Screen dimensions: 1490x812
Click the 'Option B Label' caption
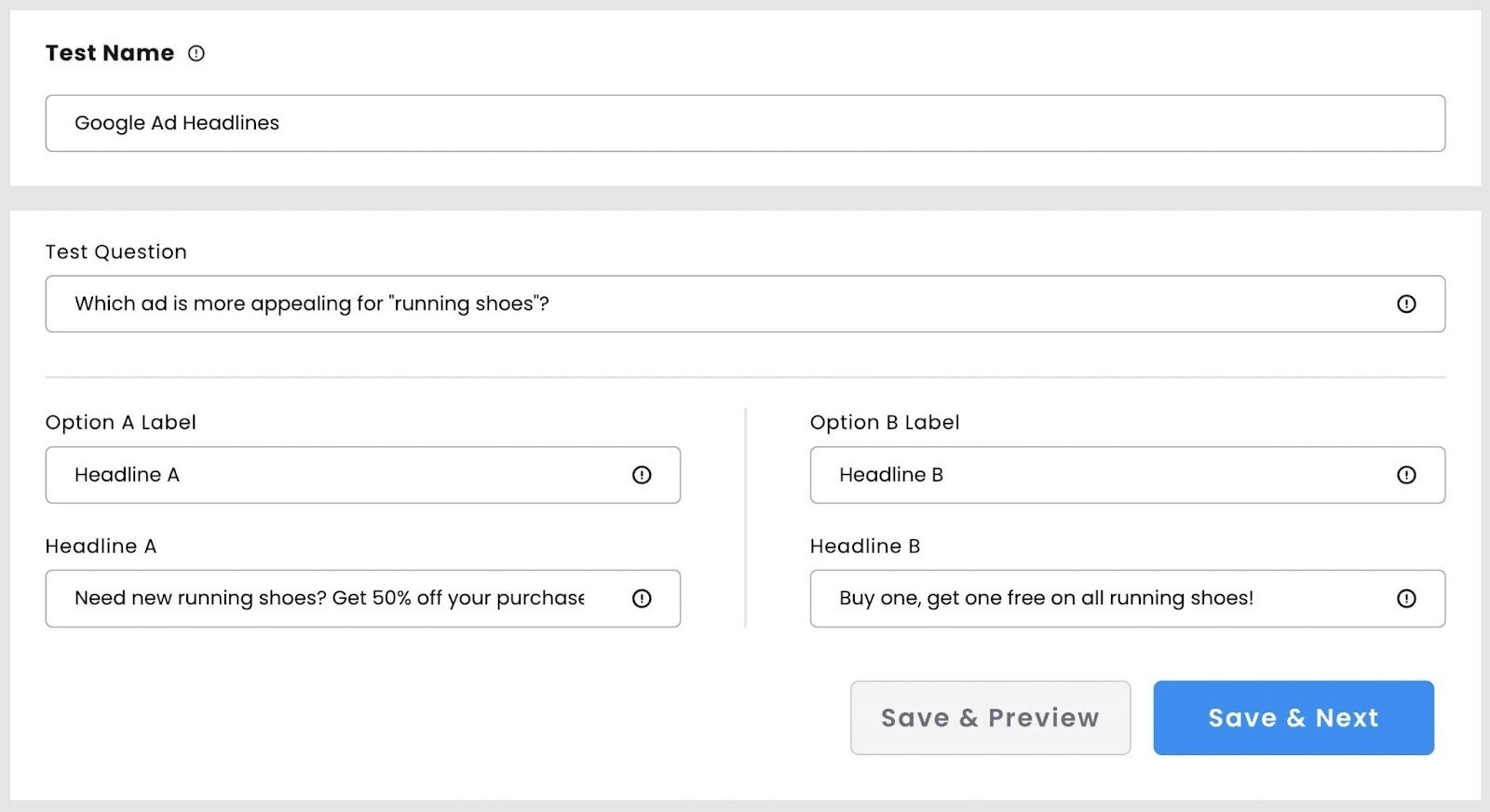885,422
